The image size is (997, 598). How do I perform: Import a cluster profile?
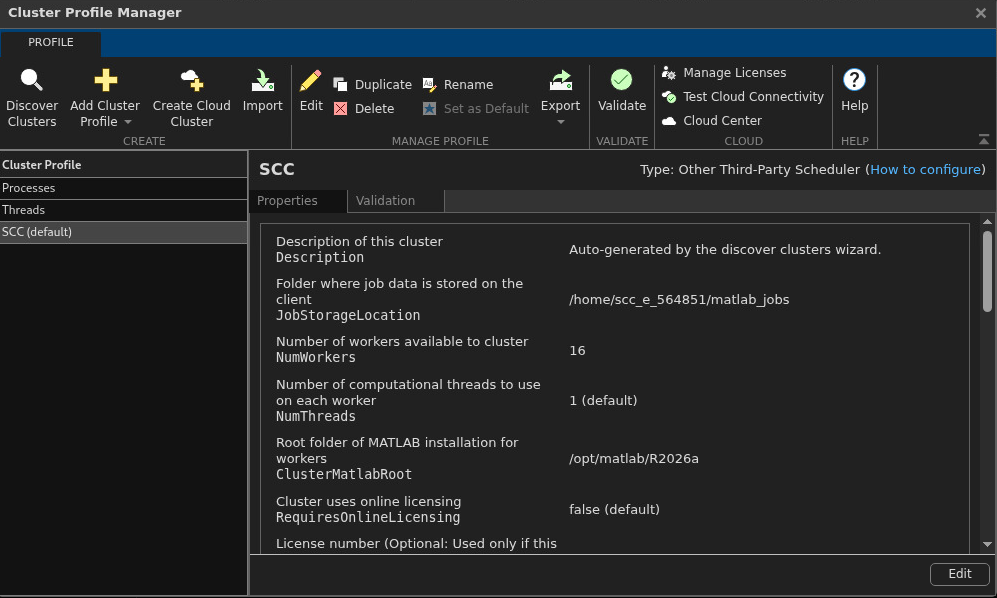263,91
